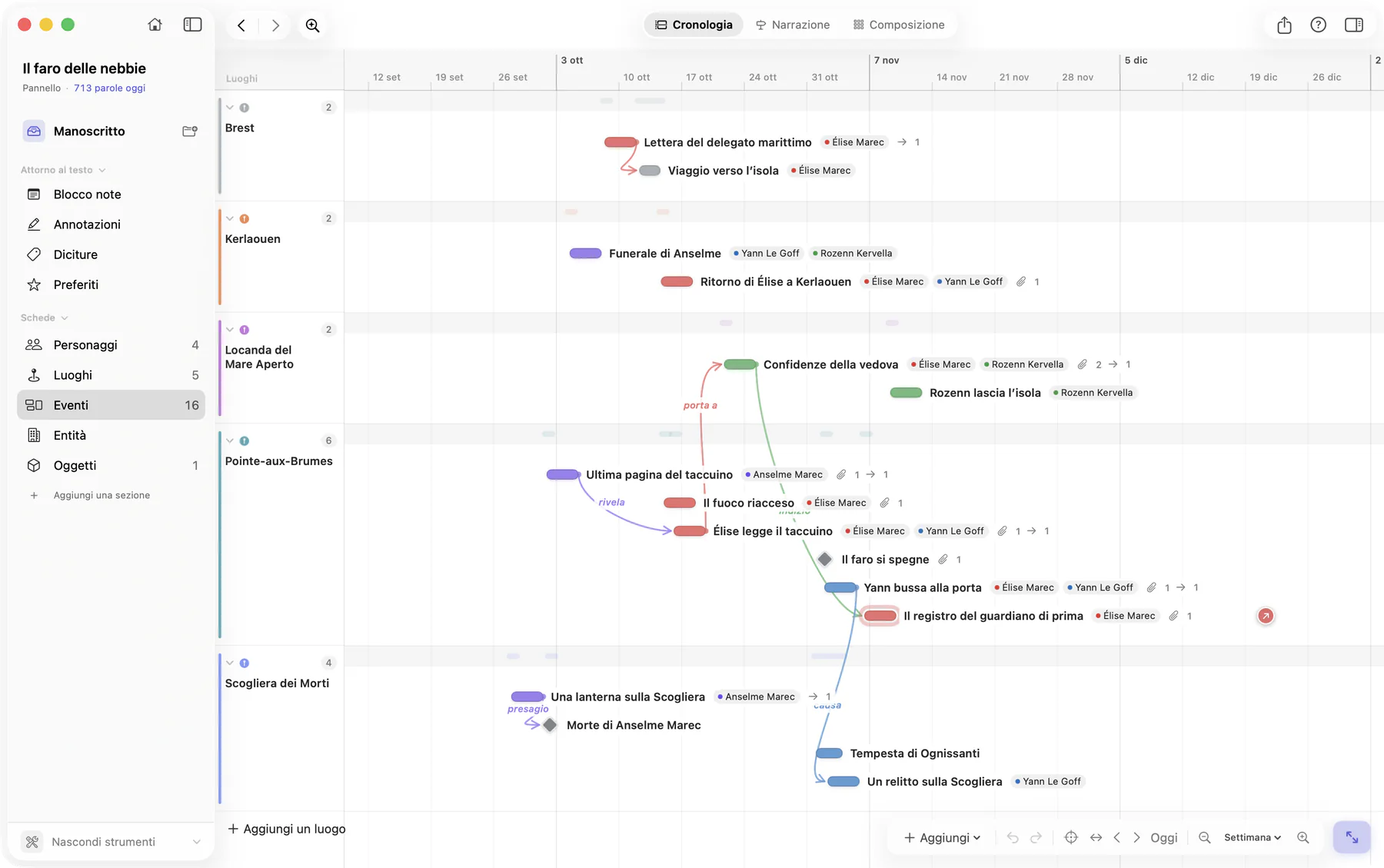Jump to today with the Oggi button

pos(1163,837)
